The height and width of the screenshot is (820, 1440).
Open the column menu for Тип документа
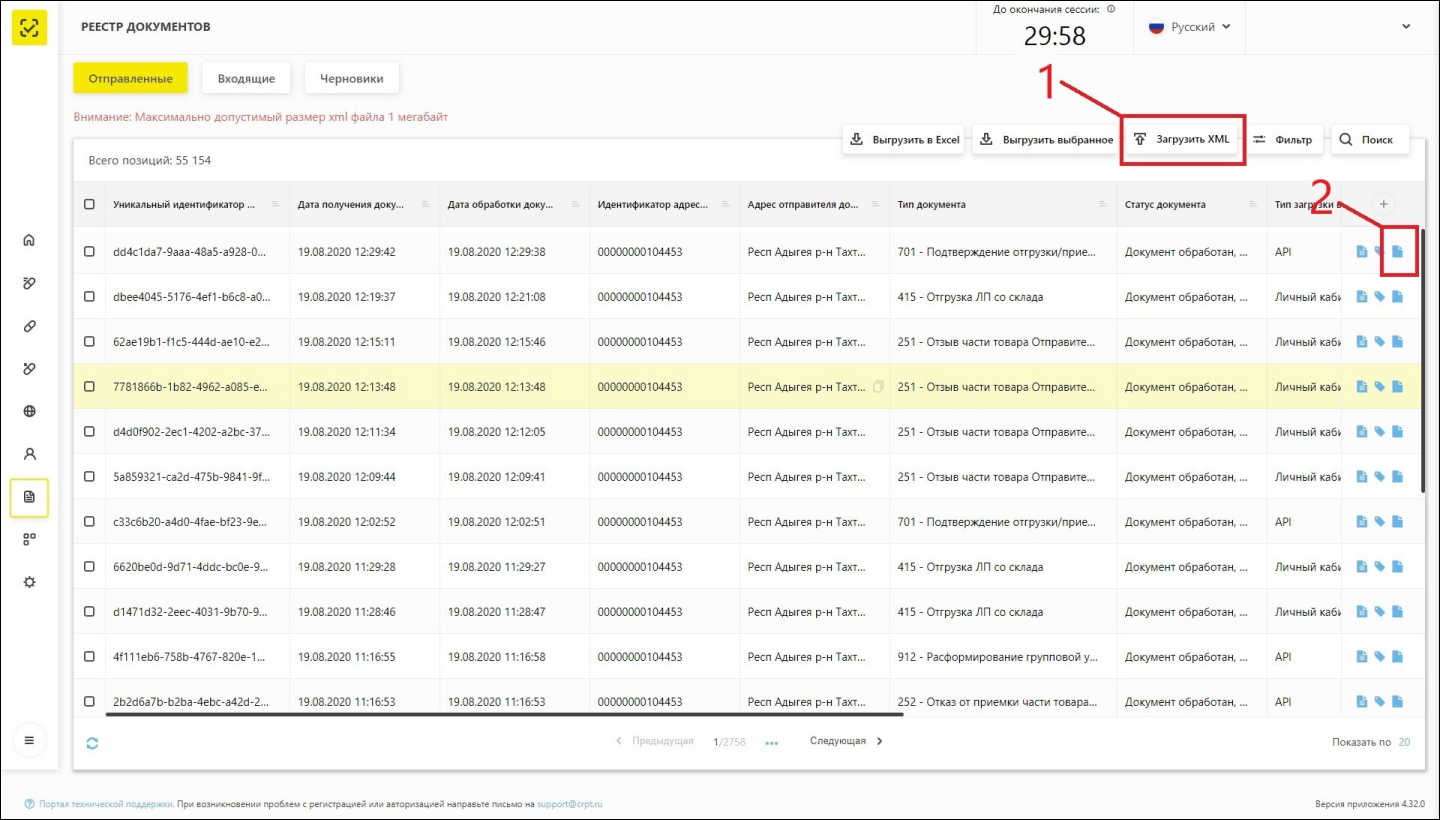[1103, 204]
